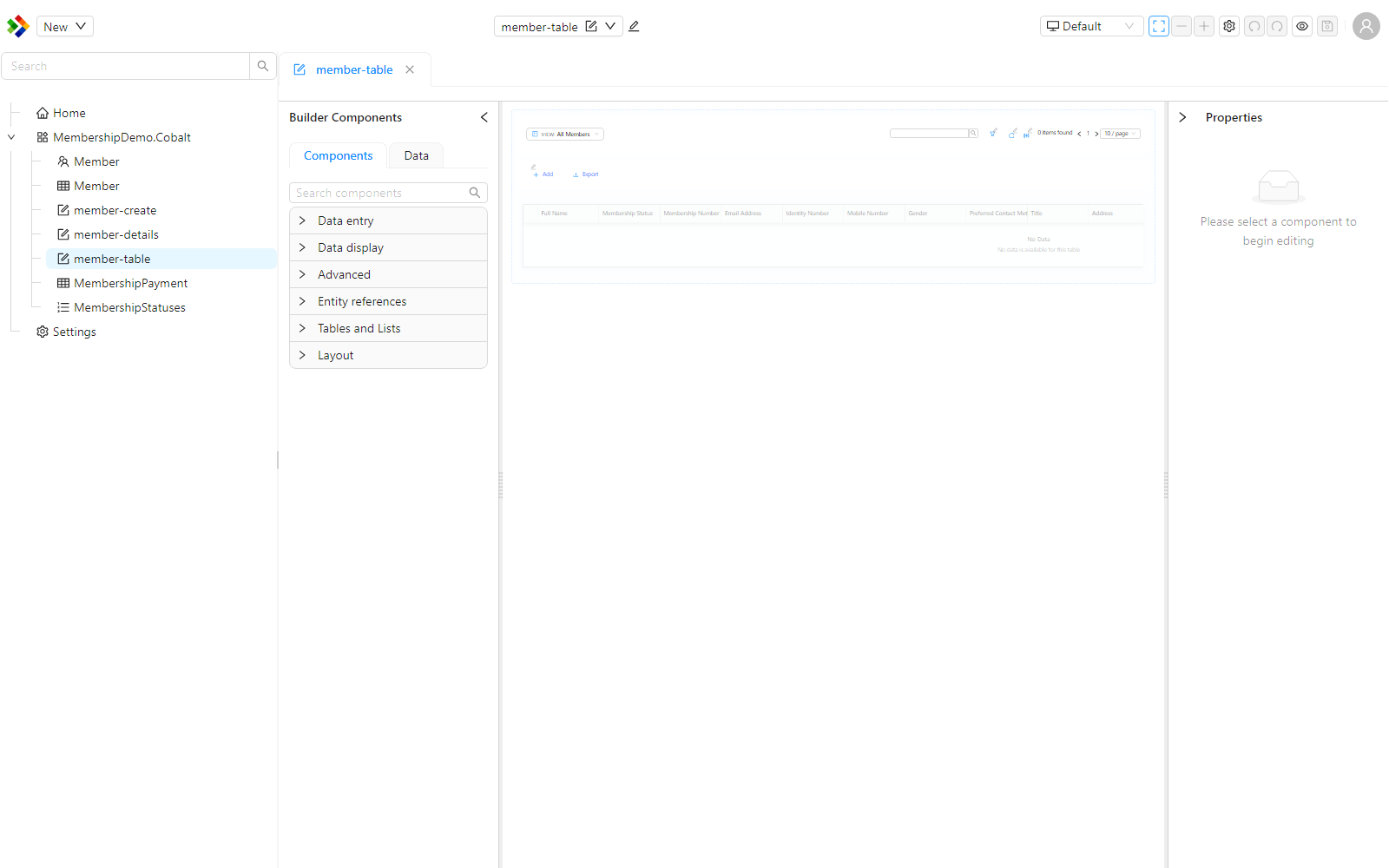
Task: Click the app logo in top-left corner
Action: pyautogui.click(x=17, y=26)
